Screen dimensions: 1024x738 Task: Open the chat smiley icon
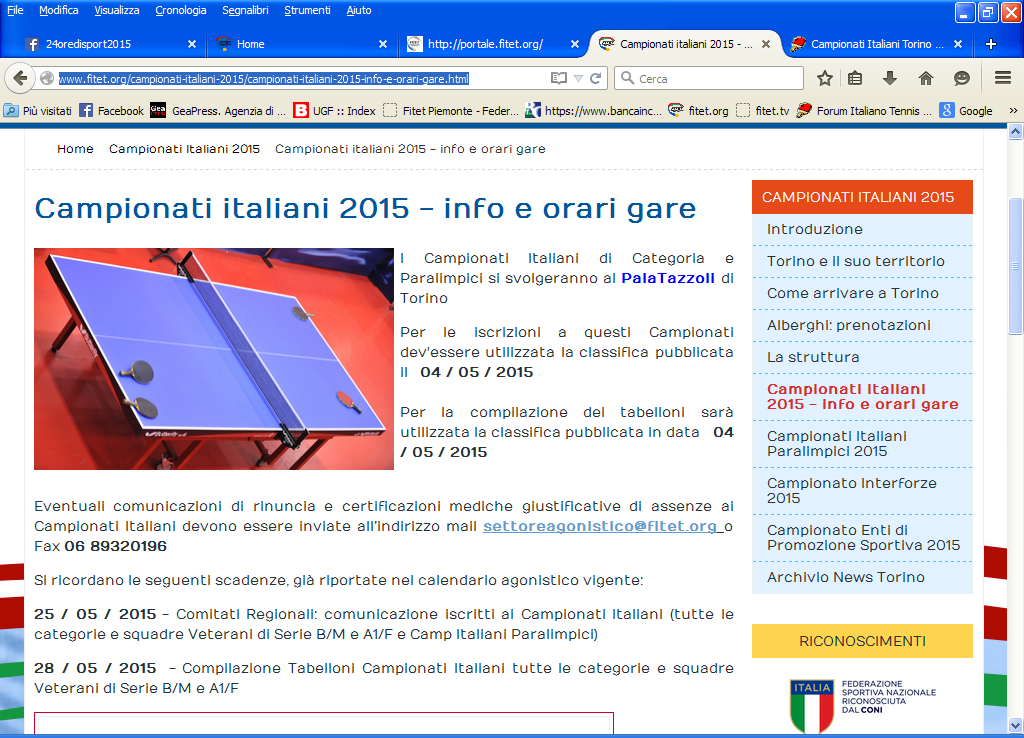(961, 78)
